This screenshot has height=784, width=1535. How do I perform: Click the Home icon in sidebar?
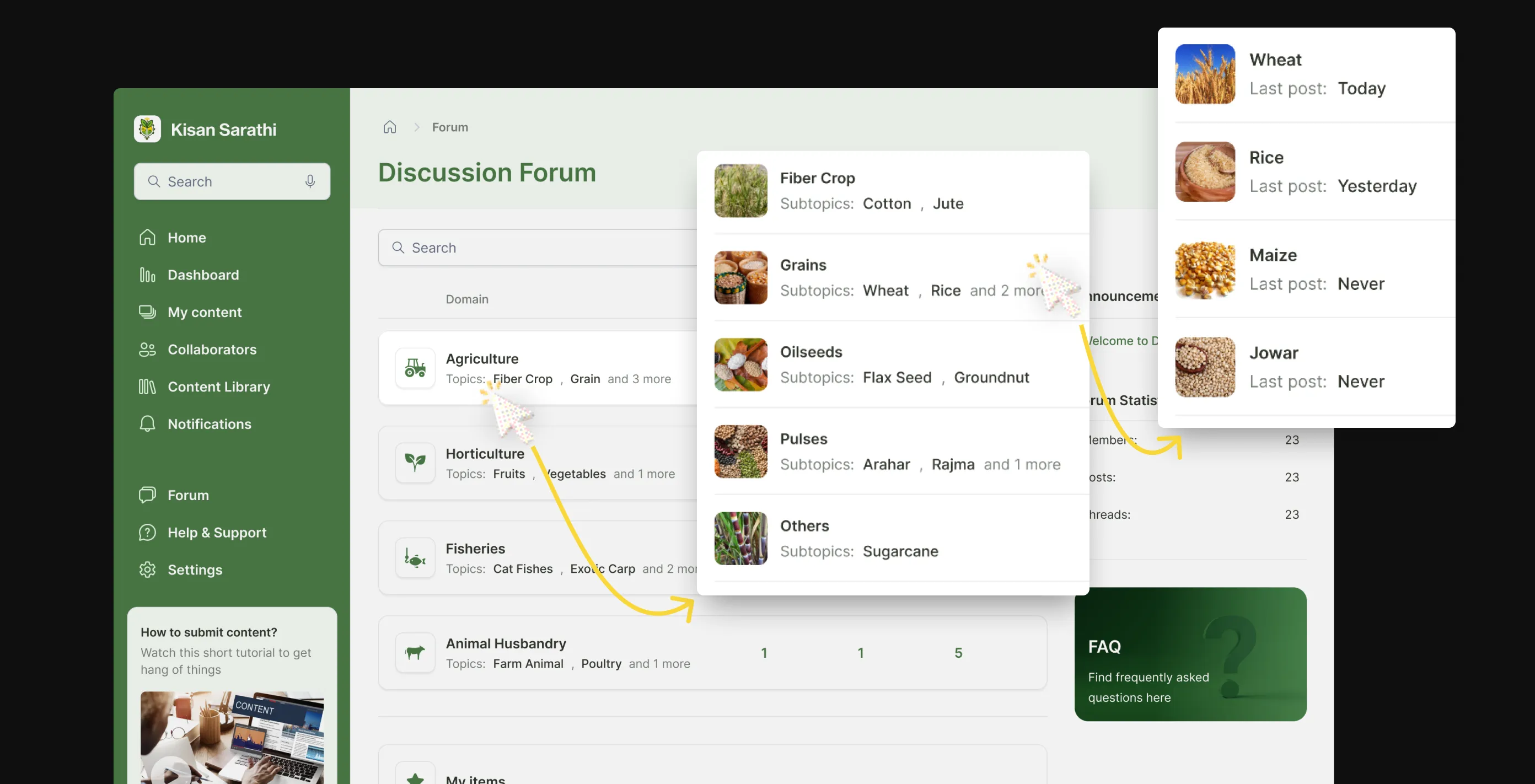pos(147,237)
